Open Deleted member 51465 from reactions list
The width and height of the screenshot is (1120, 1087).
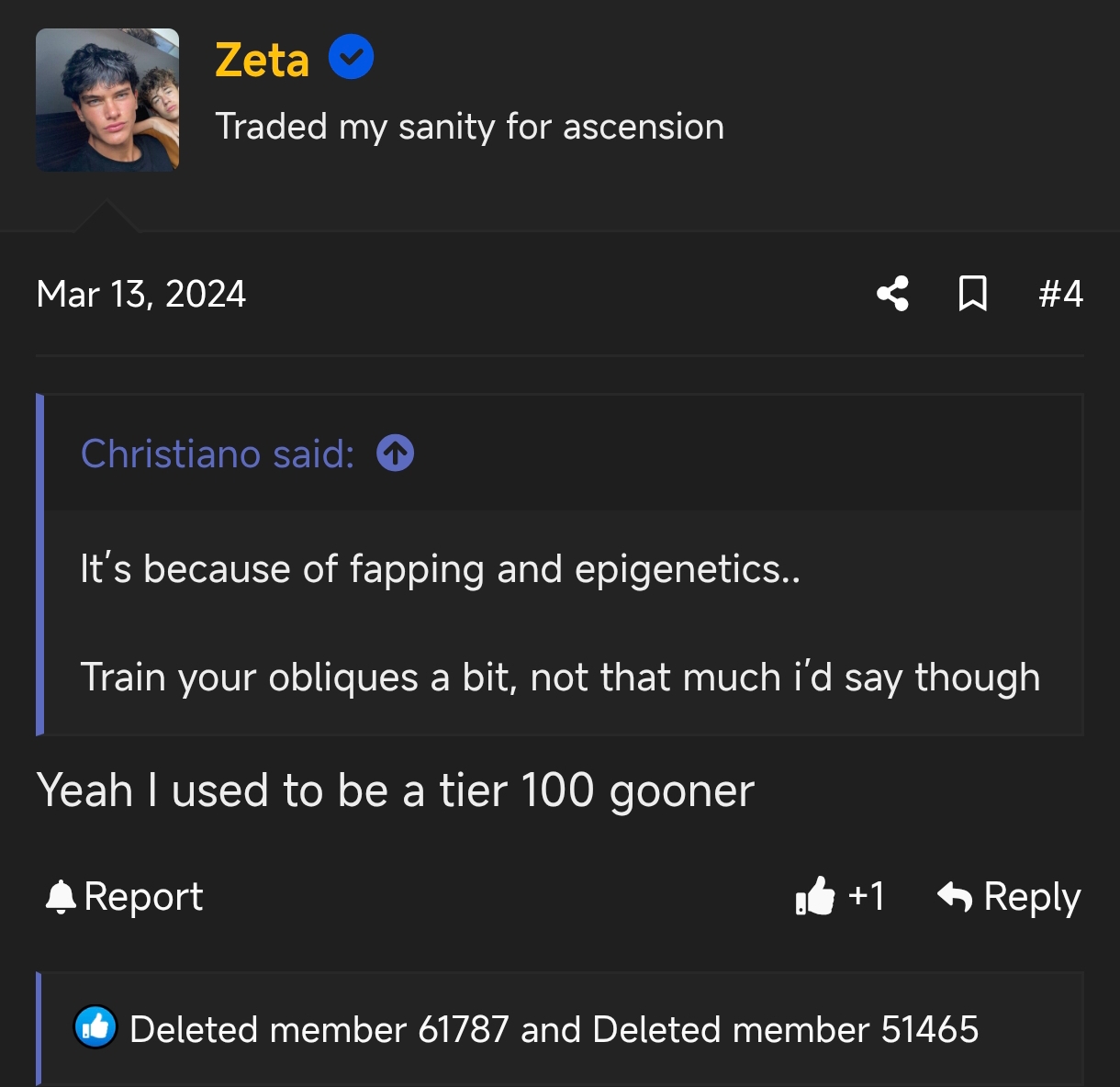point(785,1029)
